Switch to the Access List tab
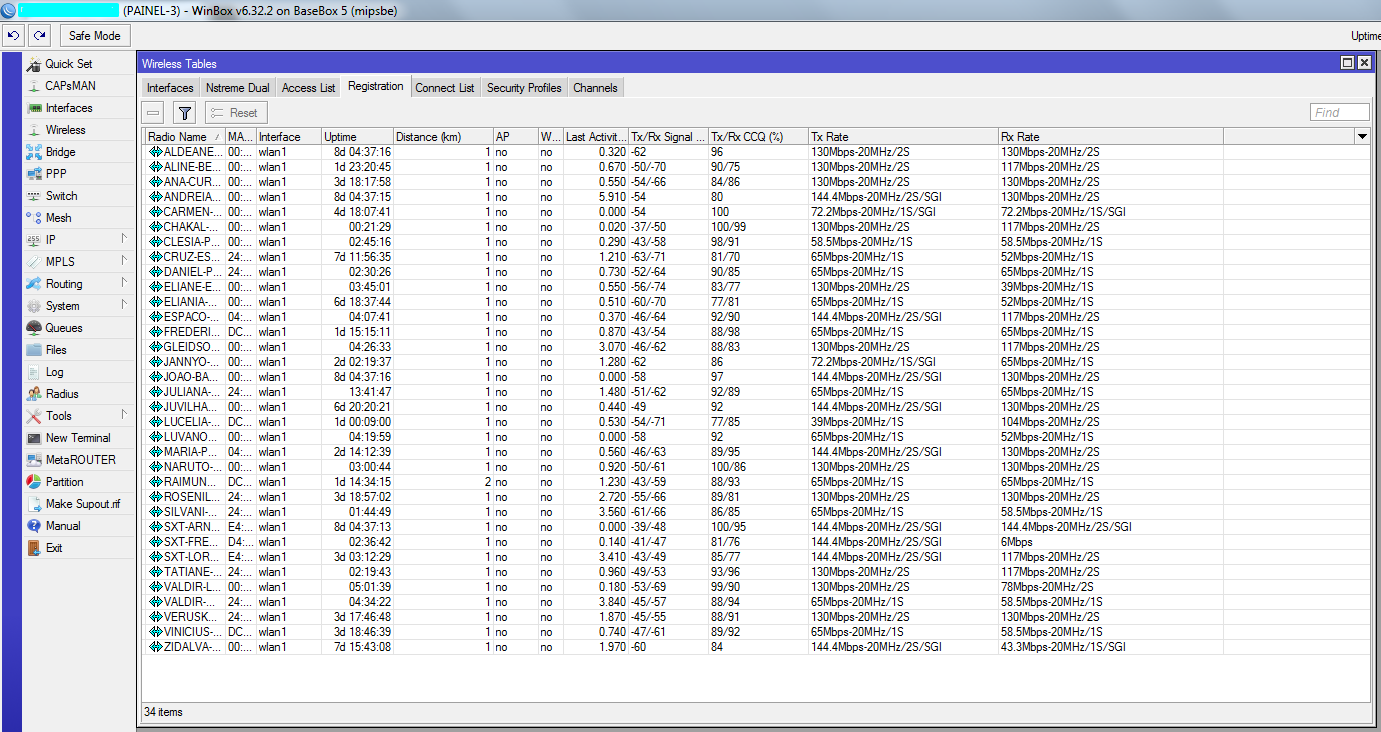This screenshot has height=732, width=1381. coord(308,88)
